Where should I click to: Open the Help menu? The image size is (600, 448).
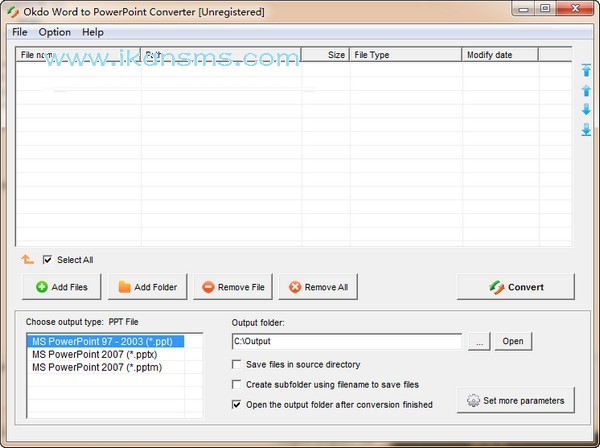pyautogui.click(x=93, y=32)
